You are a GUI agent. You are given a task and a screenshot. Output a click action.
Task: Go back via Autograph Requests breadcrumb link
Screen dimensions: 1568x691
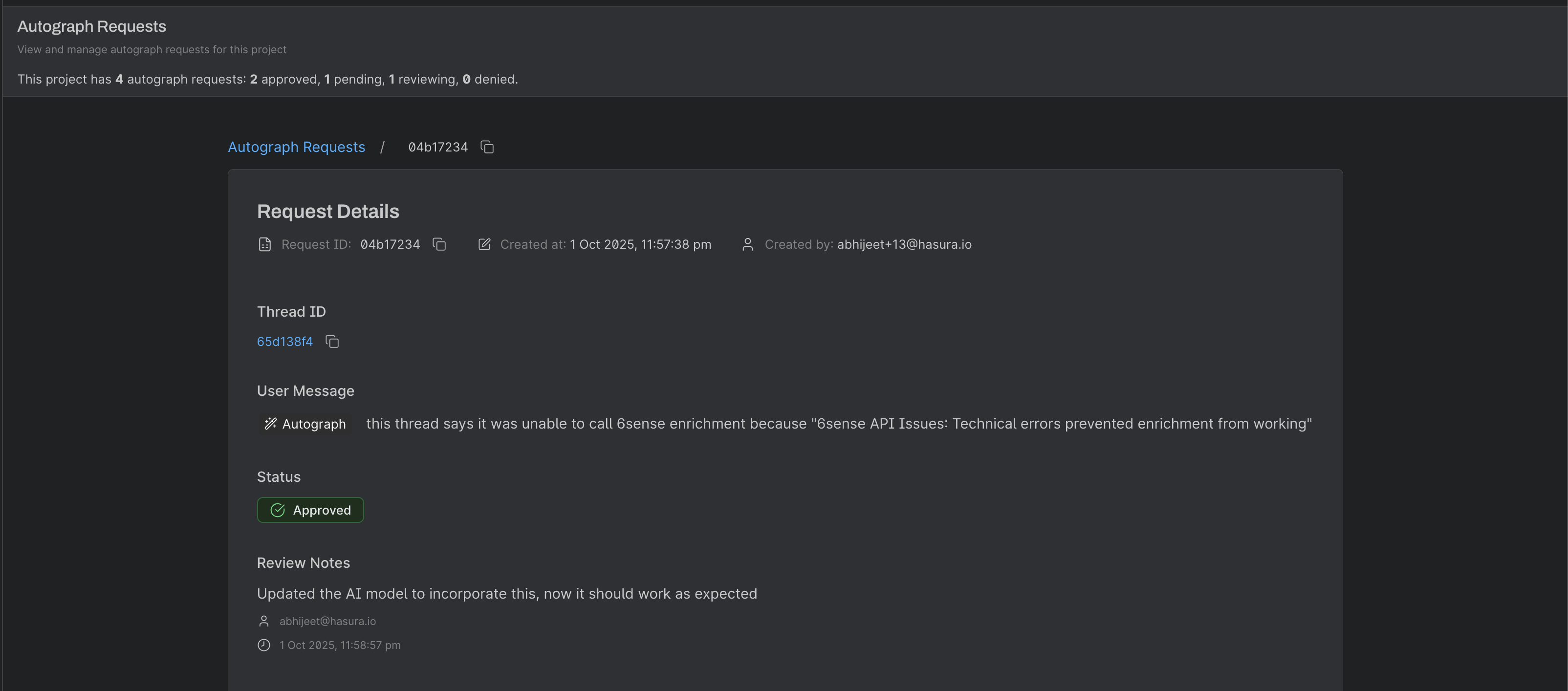pyautogui.click(x=296, y=147)
